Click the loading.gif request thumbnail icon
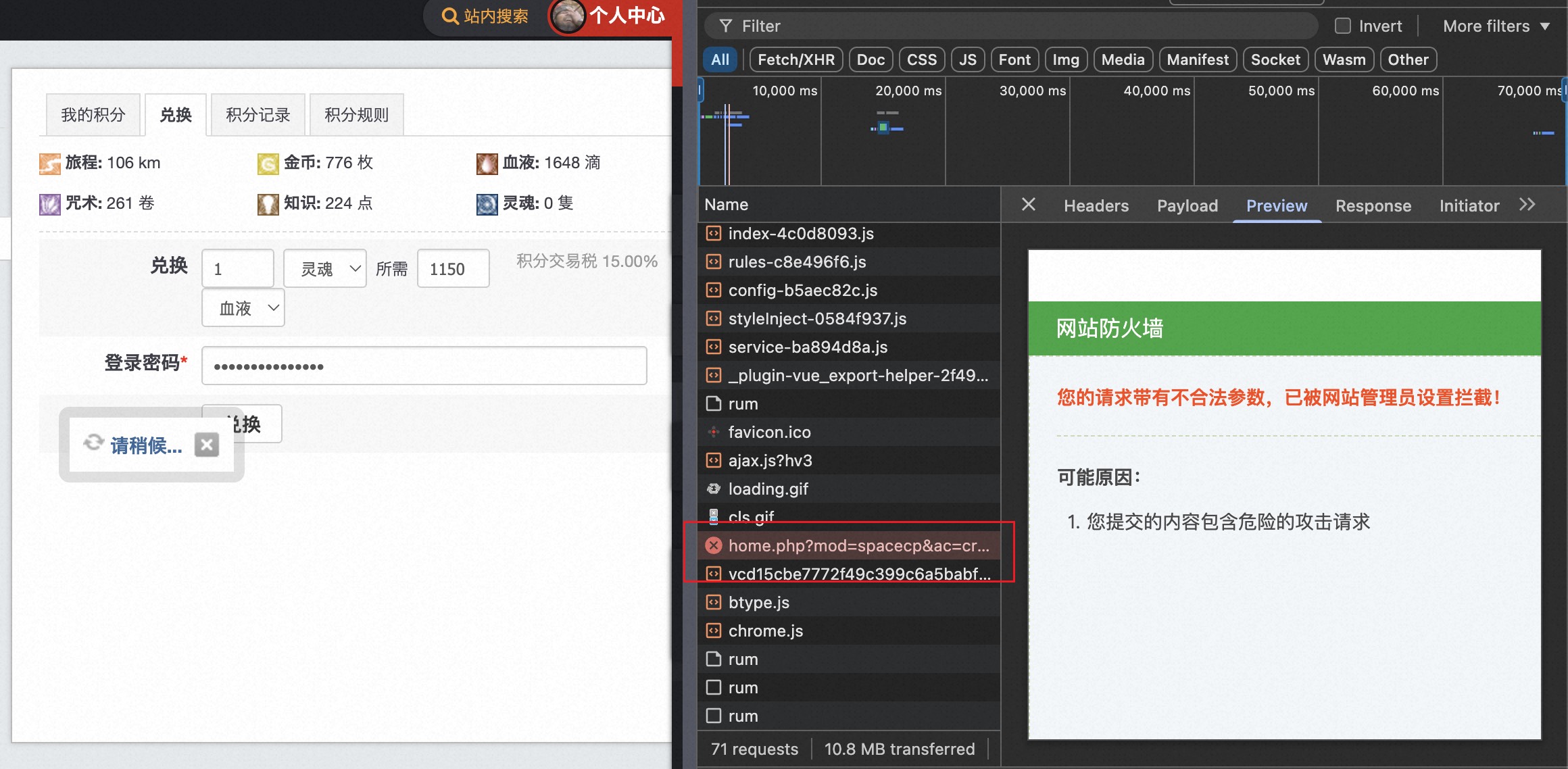 coord(714,489)
